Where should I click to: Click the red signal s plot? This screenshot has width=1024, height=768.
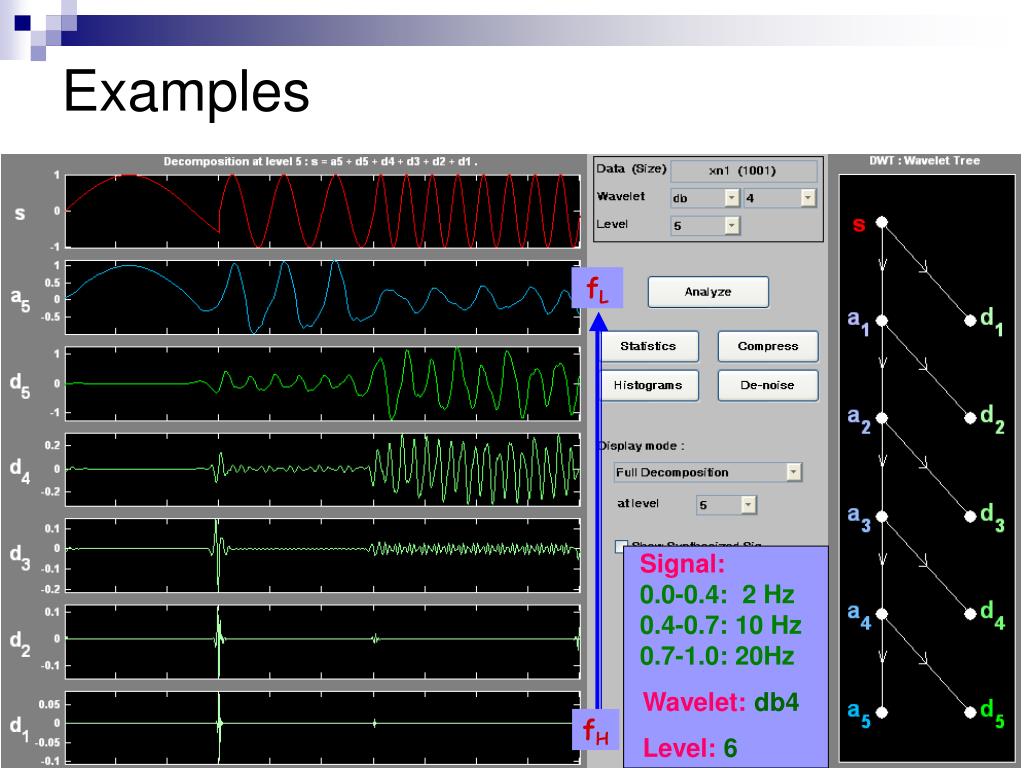(323, 211)
